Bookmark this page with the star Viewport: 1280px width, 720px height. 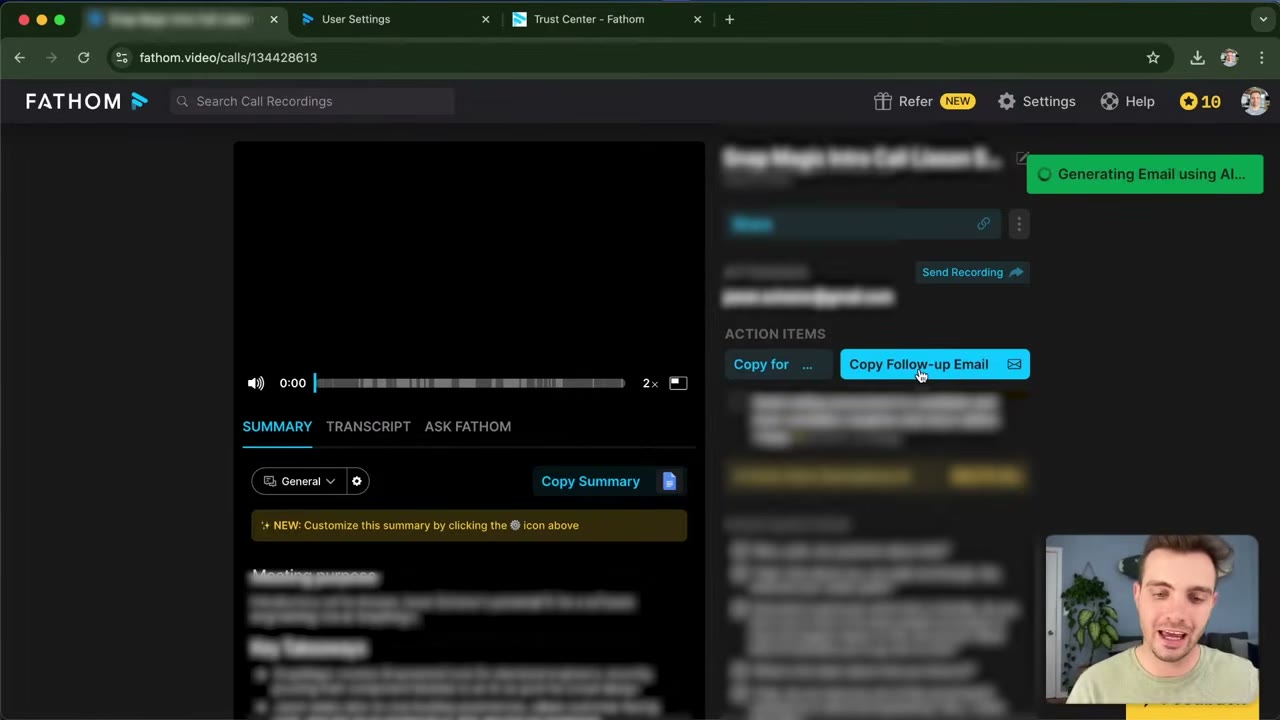(1153, 58)
